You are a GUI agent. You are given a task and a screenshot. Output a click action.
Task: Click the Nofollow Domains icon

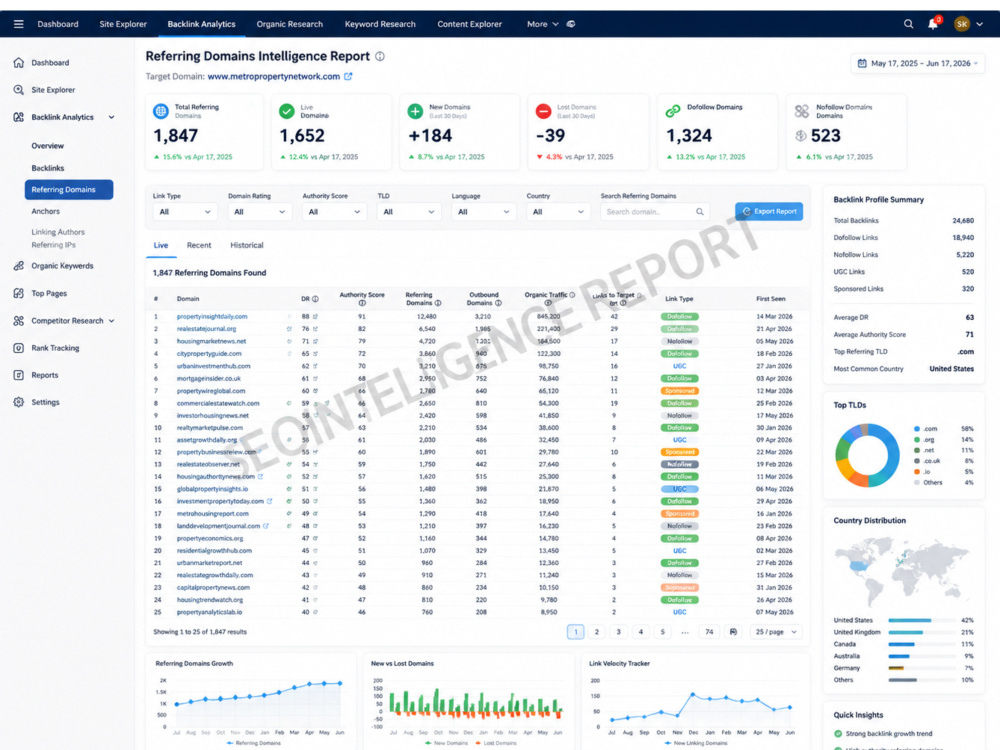point(802,111)
